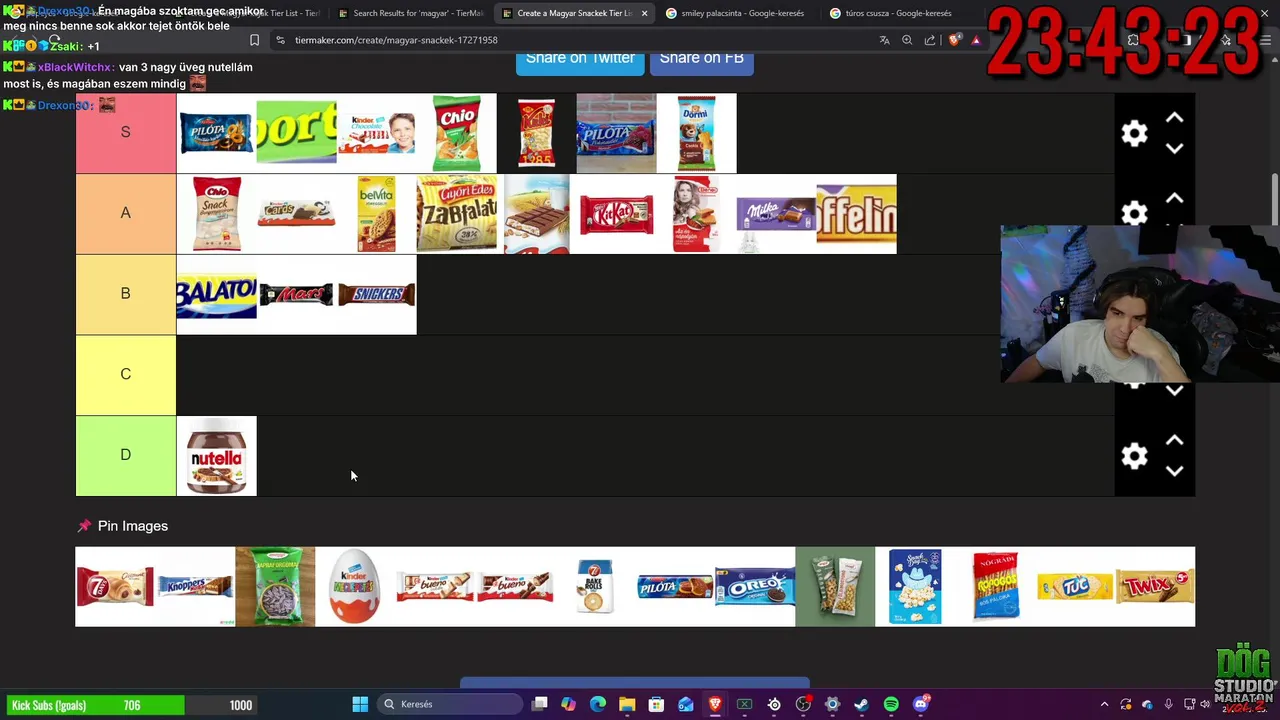This screenshot has height=720, width=1280.
Task: Pick the Zabfalatok pack in A tier
Action: tap(457, 214)
